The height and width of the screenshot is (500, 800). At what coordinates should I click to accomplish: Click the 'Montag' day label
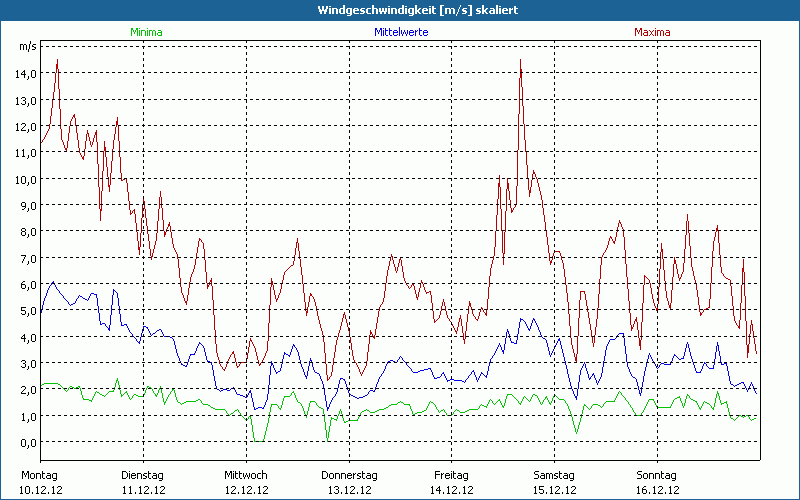click(39, 476)
